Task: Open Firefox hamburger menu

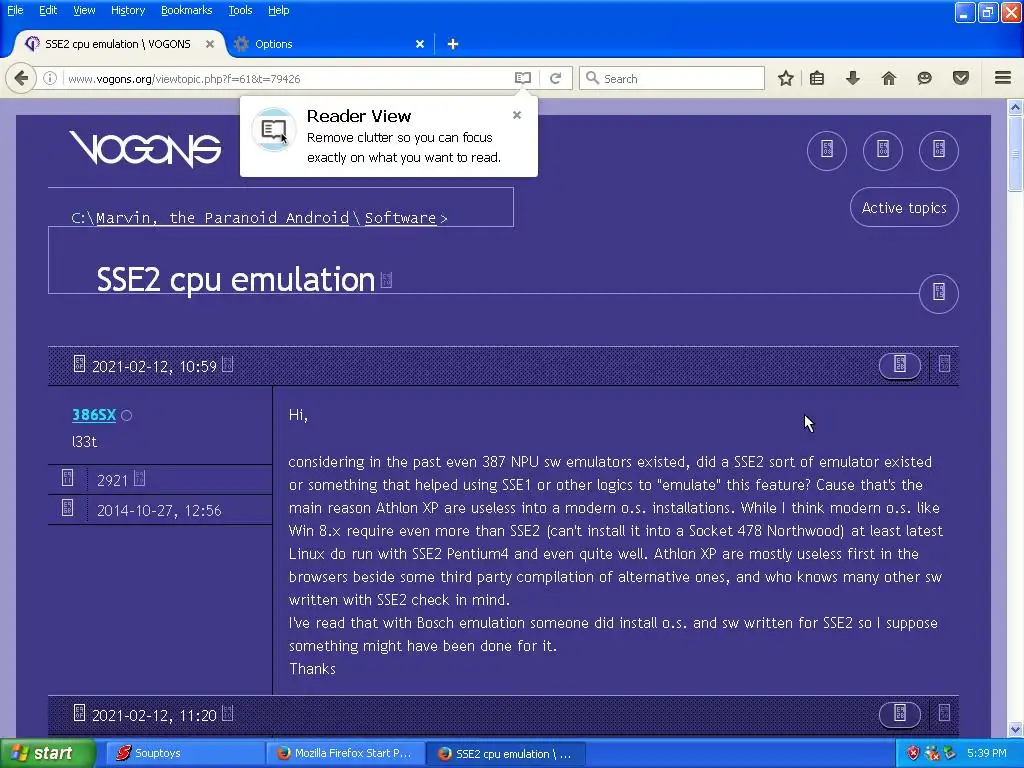Action: 1003,78
